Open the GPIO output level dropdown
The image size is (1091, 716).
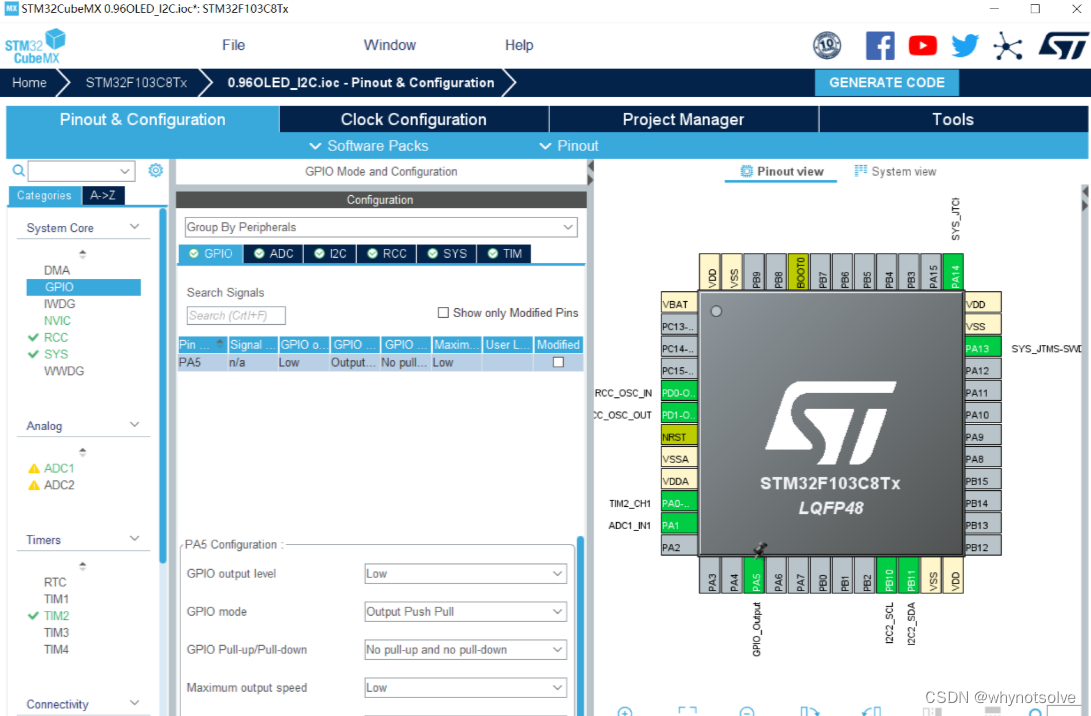tap(465, 573)
